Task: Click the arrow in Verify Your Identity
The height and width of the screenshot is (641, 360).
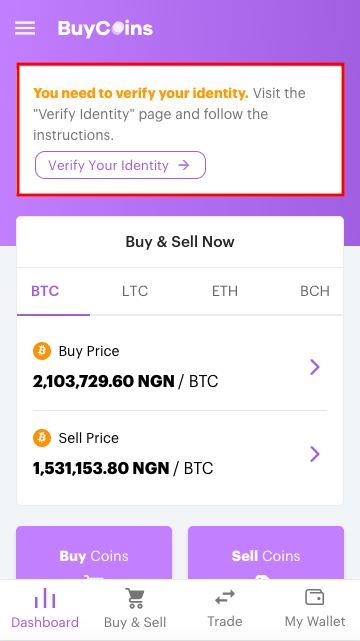Action: pyautogui.click(x=184, y=165)
